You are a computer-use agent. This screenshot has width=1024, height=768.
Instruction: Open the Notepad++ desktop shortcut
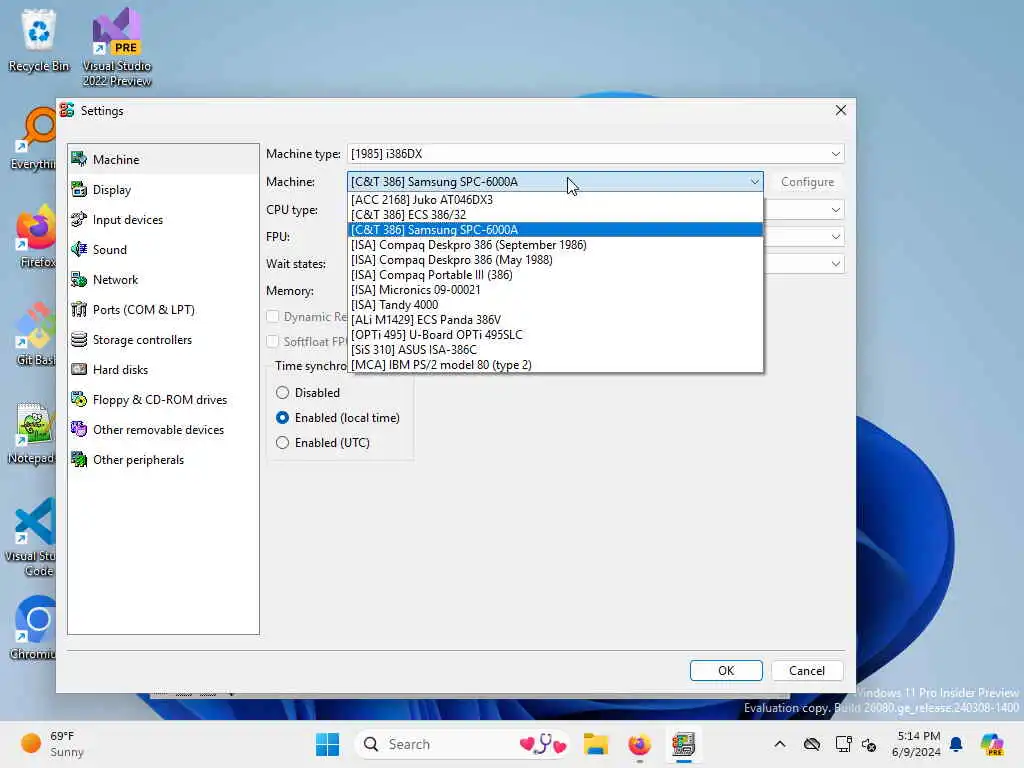click(33, 434)
